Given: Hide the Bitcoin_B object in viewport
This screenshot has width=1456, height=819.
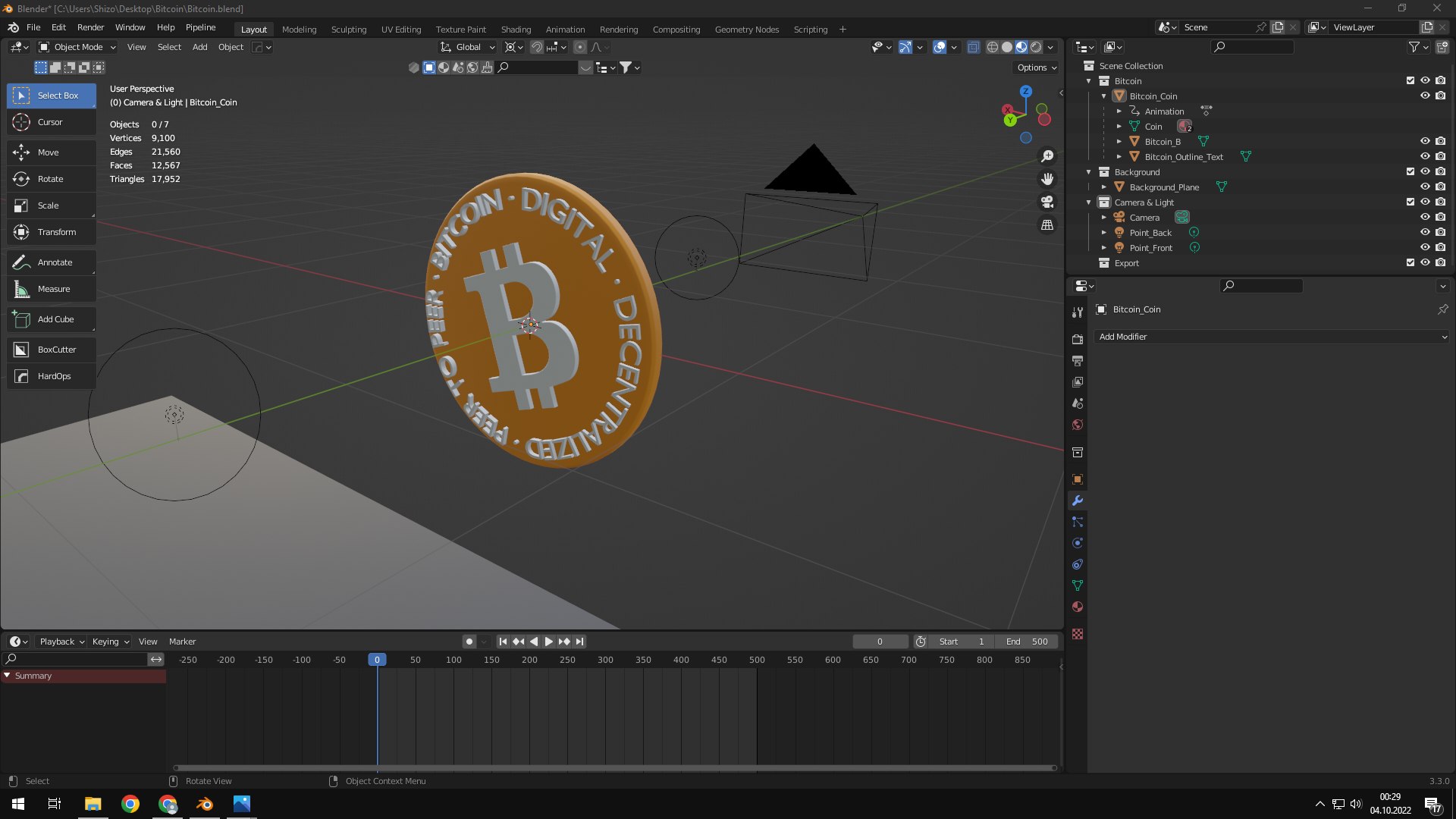Looking at the screenshot, I should pos(1425,141).
